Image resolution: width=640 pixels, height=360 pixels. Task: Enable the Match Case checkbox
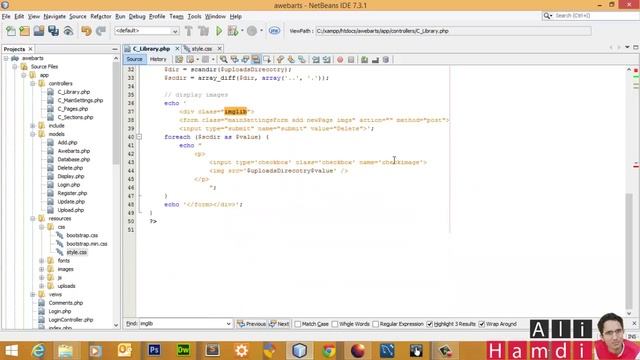298,324
